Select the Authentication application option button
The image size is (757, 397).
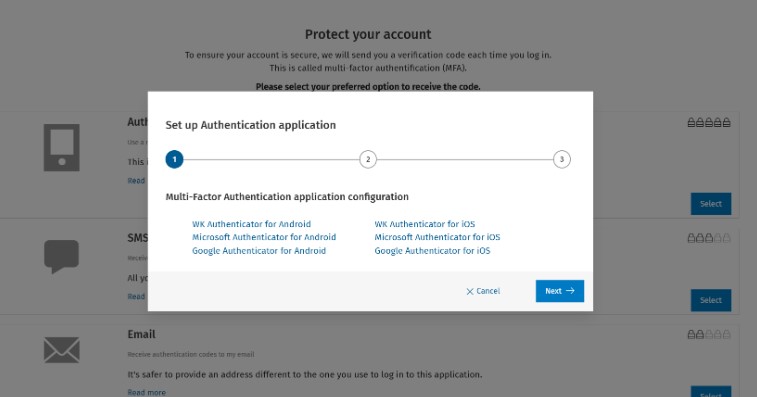[711, 204]
